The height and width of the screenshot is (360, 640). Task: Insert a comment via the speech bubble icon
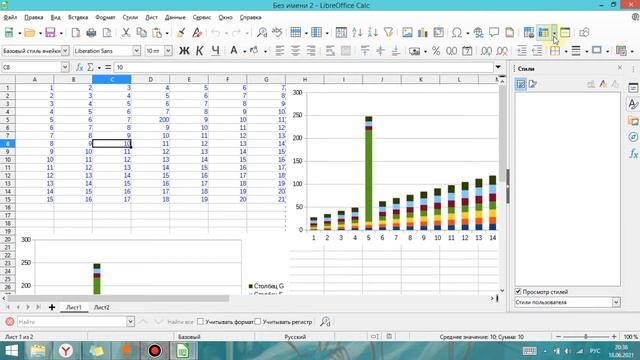point(494,33)
